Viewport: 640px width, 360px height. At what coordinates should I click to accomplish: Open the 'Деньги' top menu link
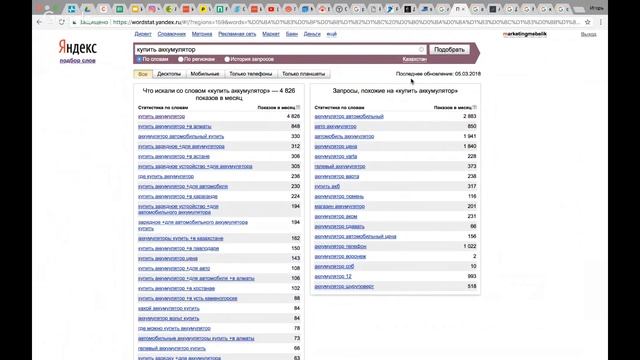coord(312,34)
